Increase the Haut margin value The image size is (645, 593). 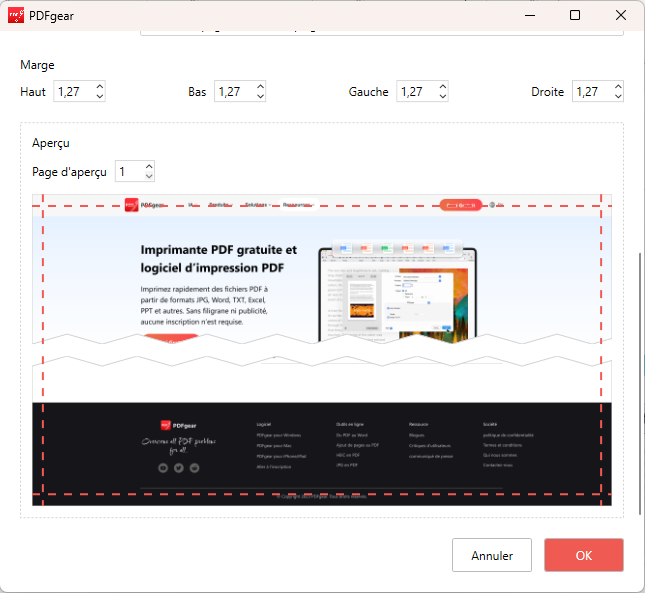(100, 87)
